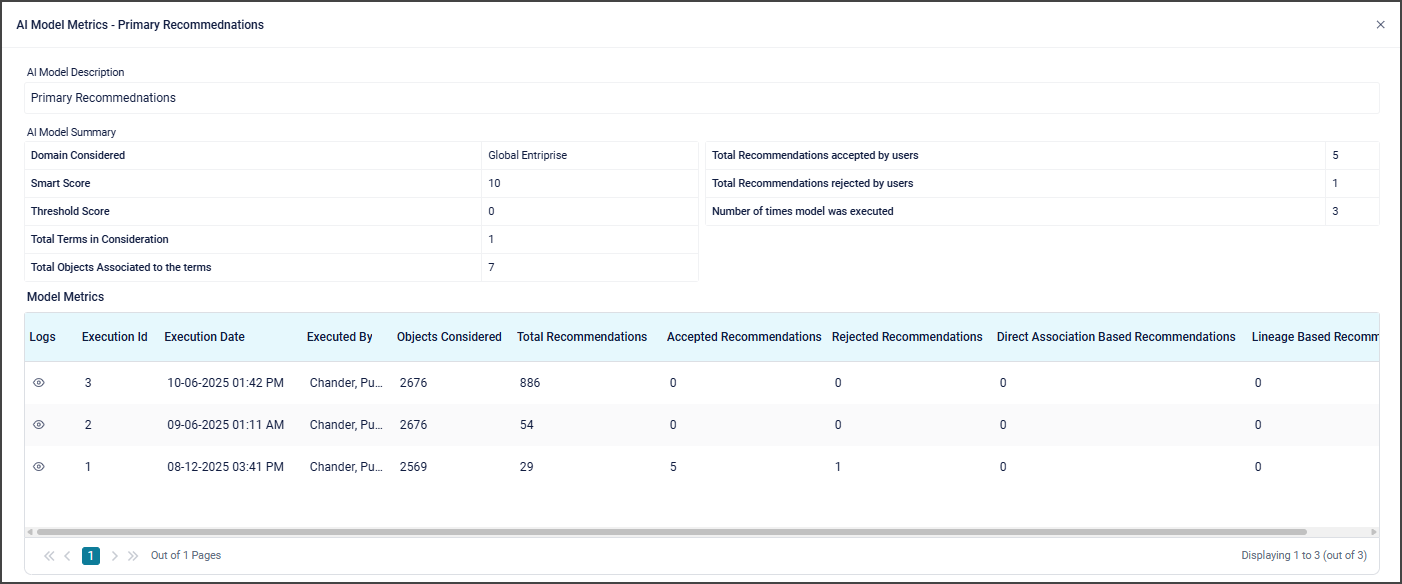Click the AI Model Description text field

(700, 98)
